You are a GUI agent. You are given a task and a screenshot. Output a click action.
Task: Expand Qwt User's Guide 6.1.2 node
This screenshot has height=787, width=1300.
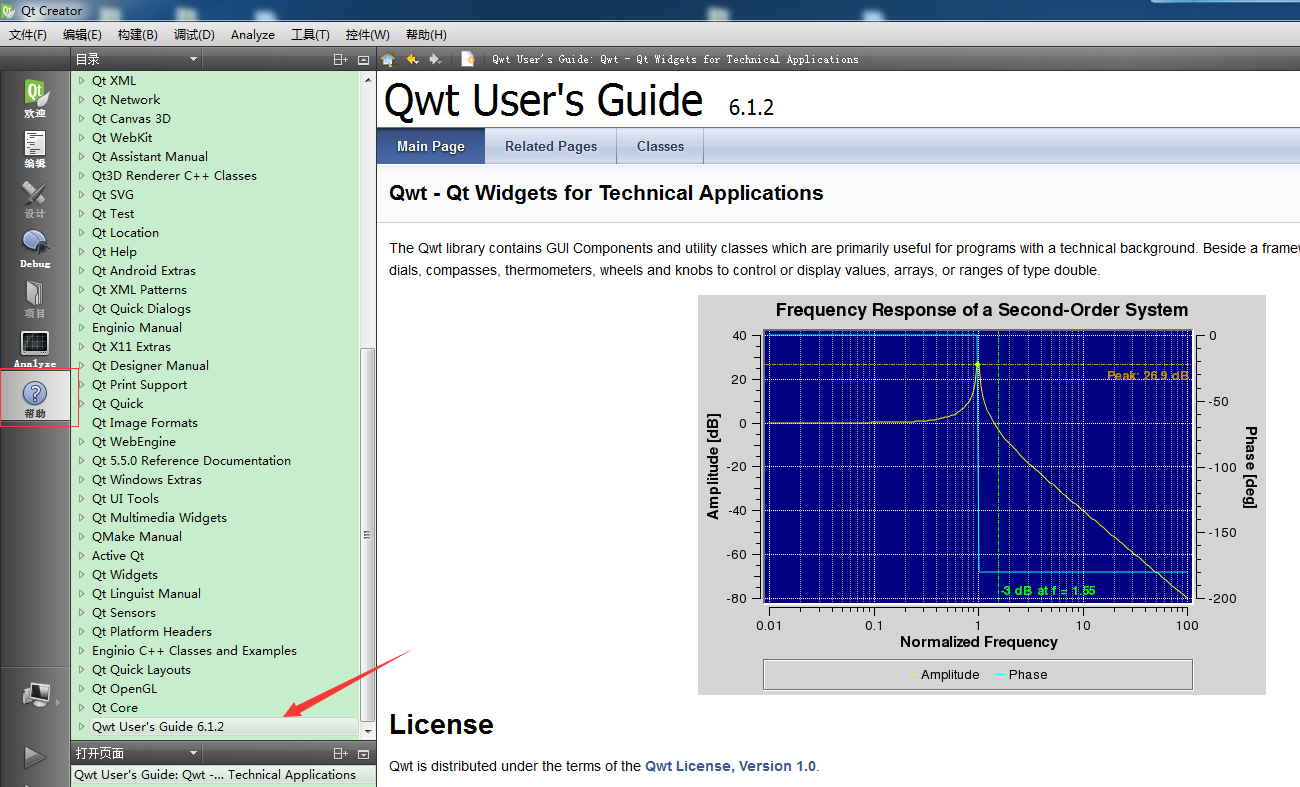pyautogui.click(x=82, y=727)
